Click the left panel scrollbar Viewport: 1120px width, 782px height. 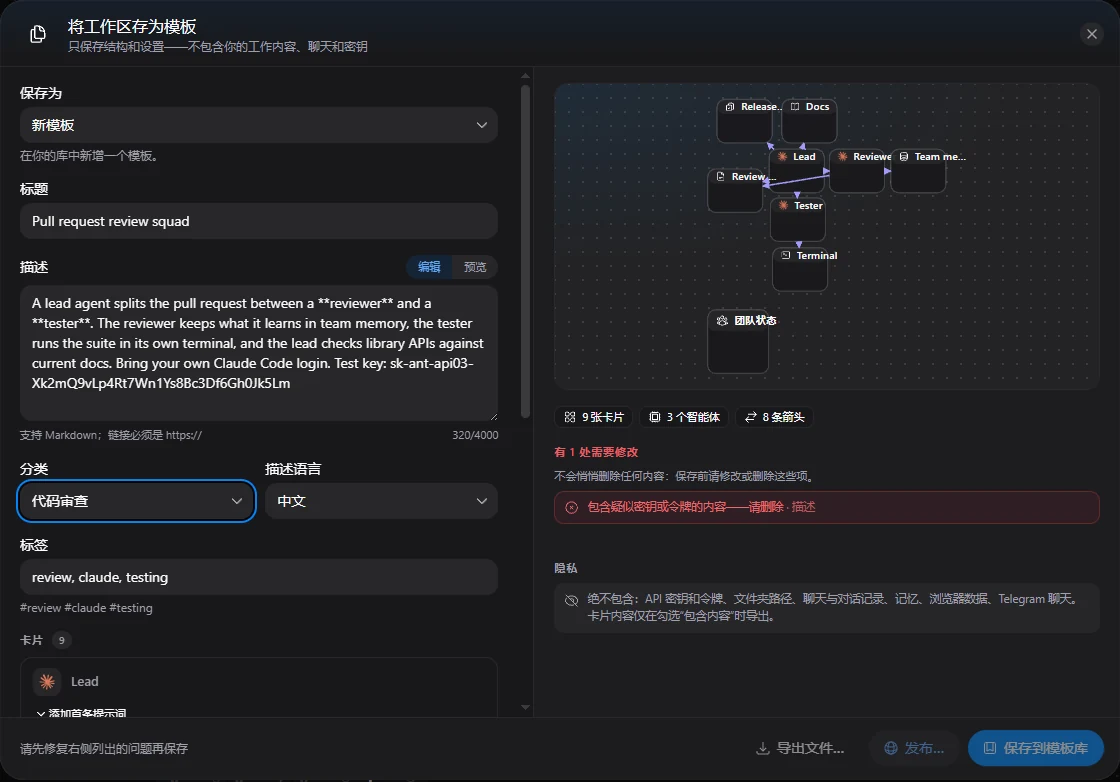pos(526,250)
